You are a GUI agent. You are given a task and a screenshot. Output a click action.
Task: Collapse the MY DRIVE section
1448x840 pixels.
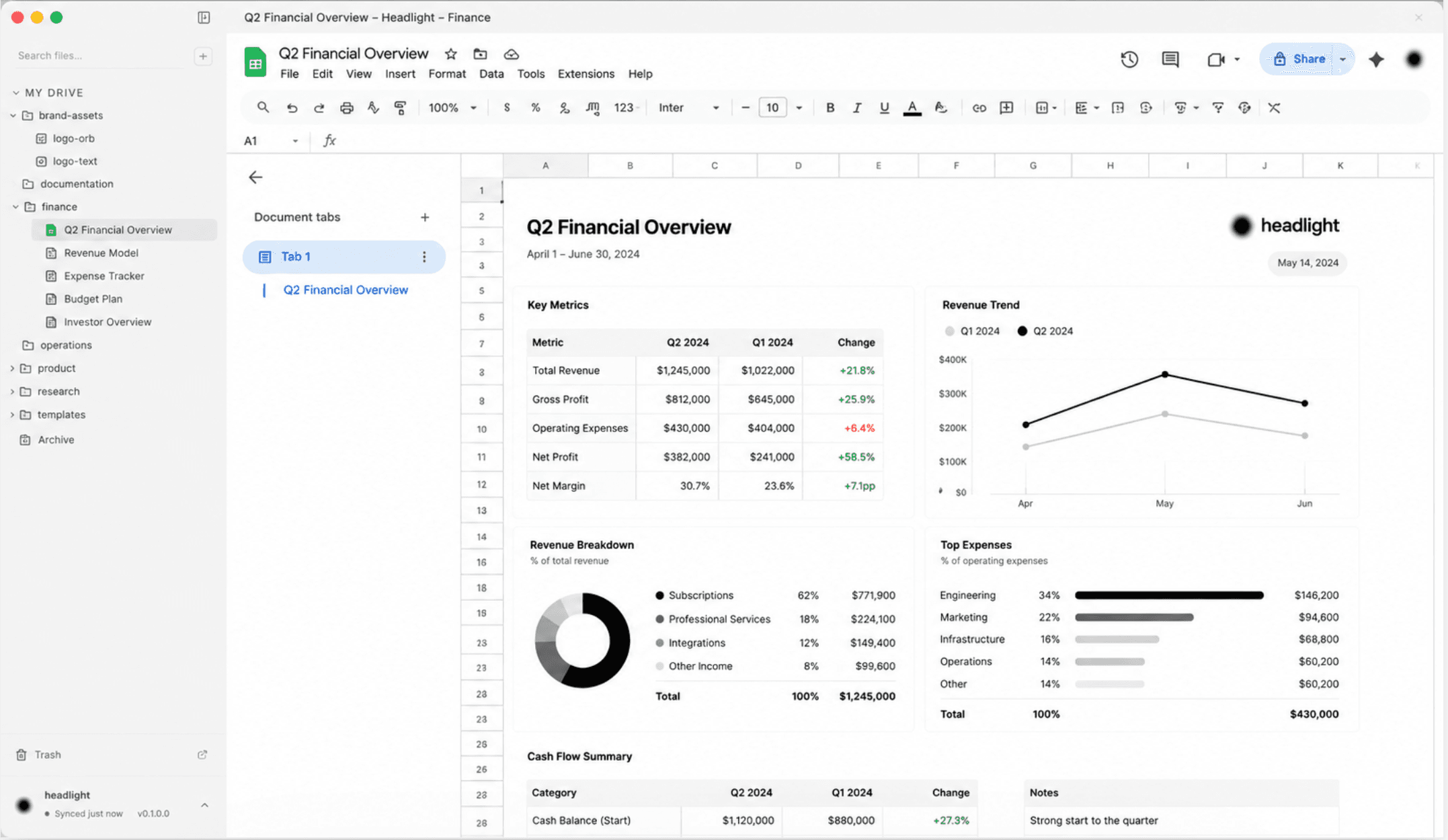[x=15, y=93]
